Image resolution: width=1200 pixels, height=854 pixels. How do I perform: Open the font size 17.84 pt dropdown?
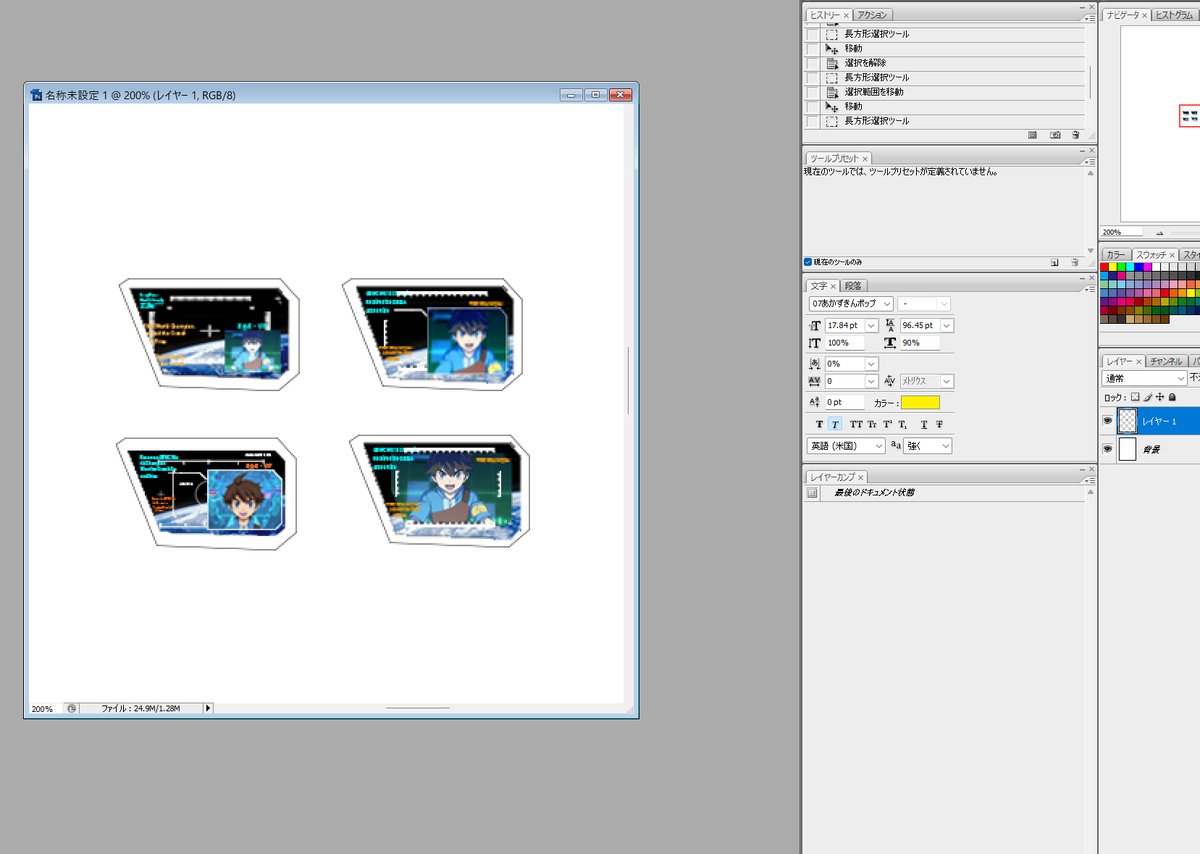pos(872,326)
